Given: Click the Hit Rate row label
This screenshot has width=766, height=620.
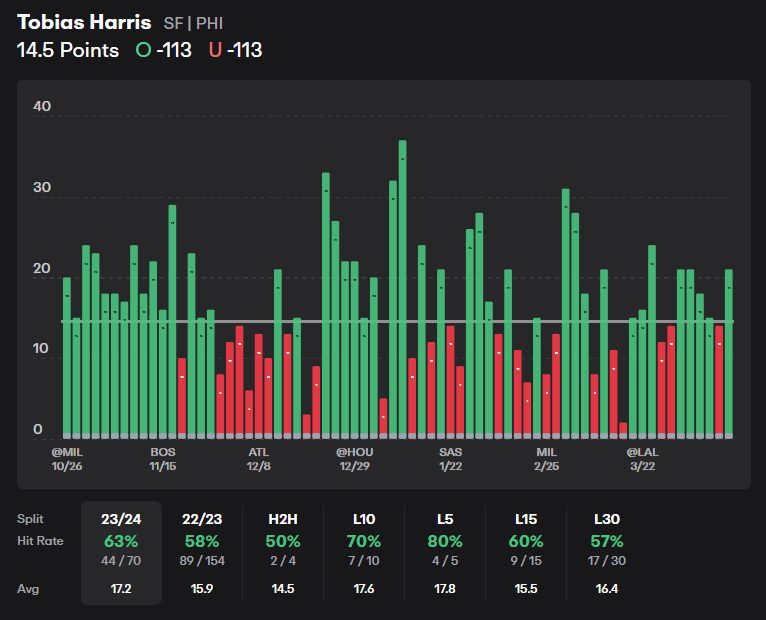Looking at the screenshot, I should coord(40,541).
